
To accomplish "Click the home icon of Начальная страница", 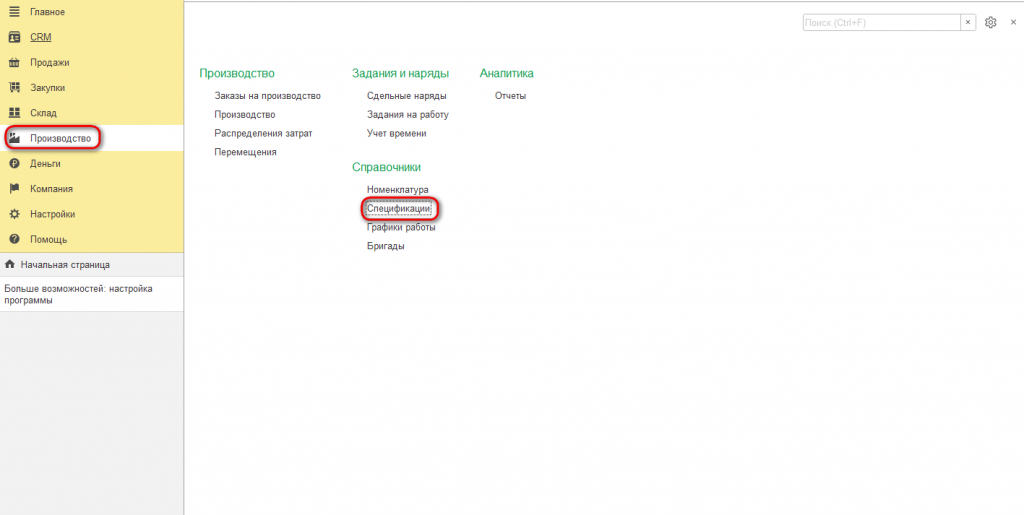I will 10,265.
